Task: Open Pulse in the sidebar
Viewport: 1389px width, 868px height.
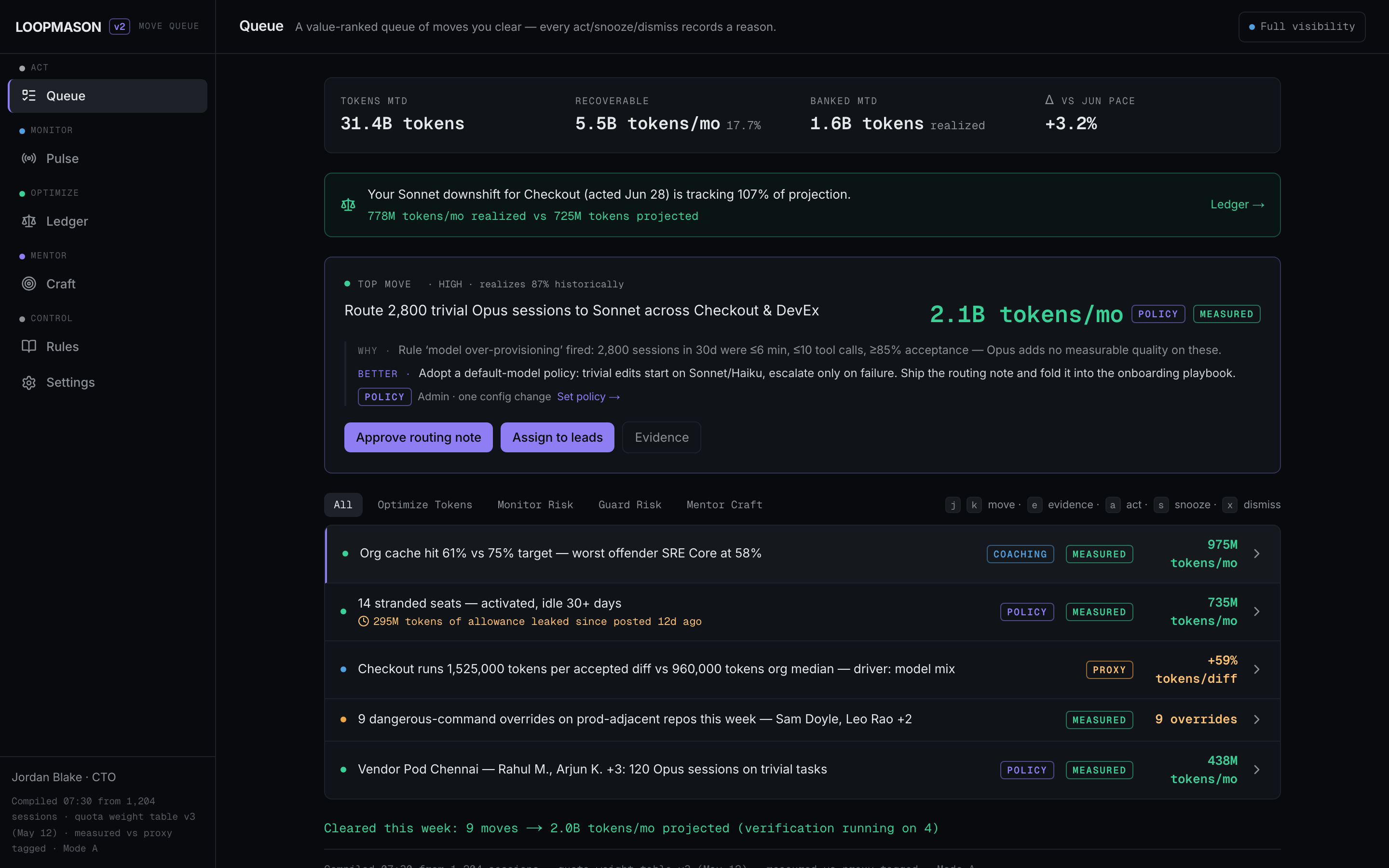Action: pos(108,158)
